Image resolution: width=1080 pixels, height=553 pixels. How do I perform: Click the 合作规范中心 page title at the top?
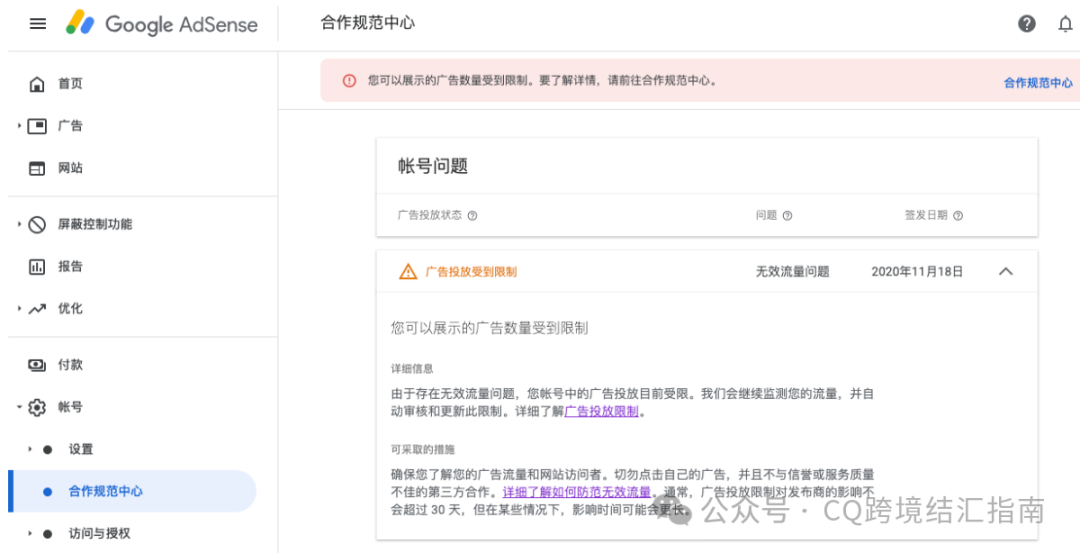[x=368, y=23]
